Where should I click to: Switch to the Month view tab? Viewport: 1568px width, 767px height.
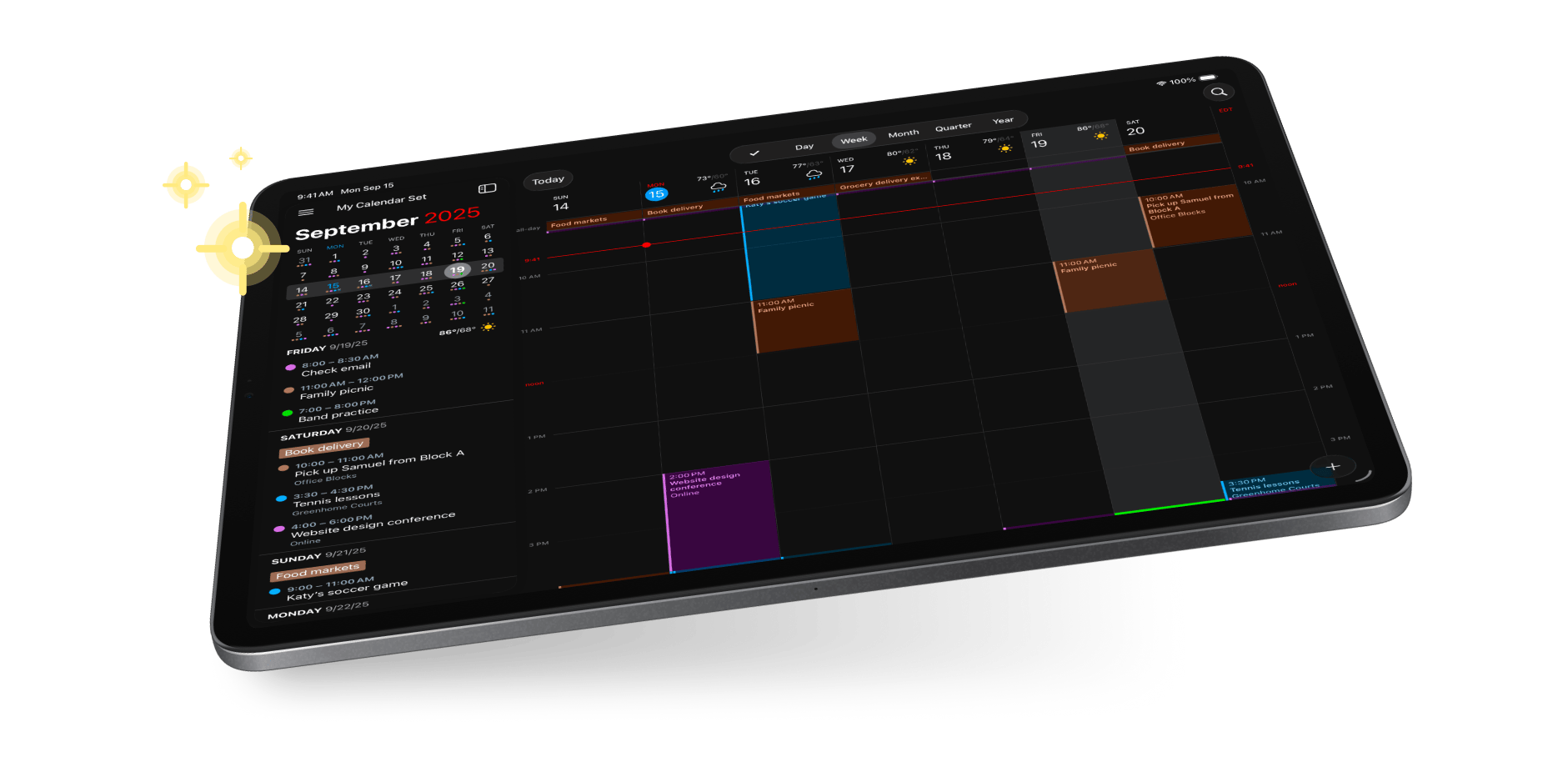coord(903,133)
